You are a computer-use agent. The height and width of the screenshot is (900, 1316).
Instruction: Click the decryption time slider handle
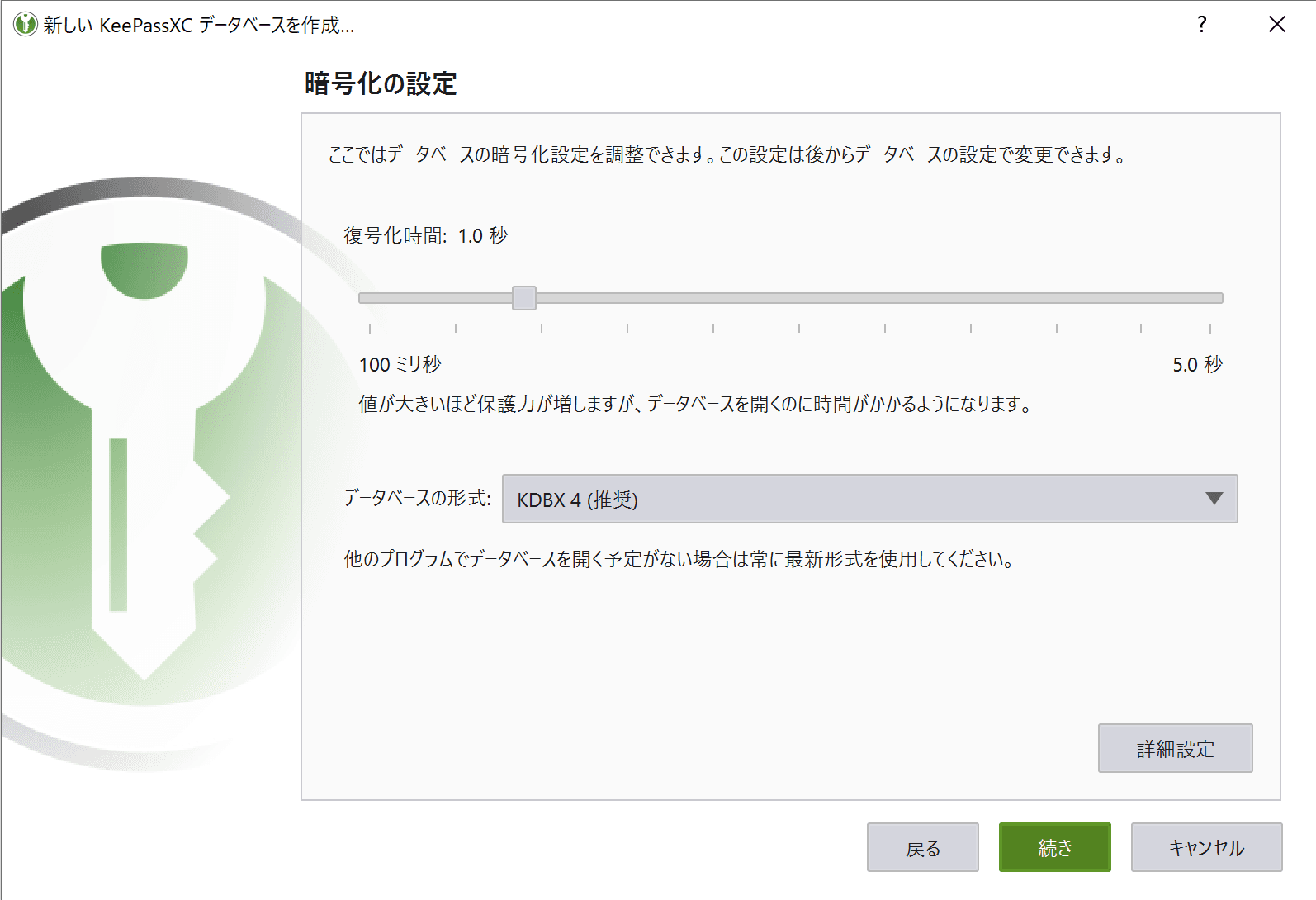point(523,298)
